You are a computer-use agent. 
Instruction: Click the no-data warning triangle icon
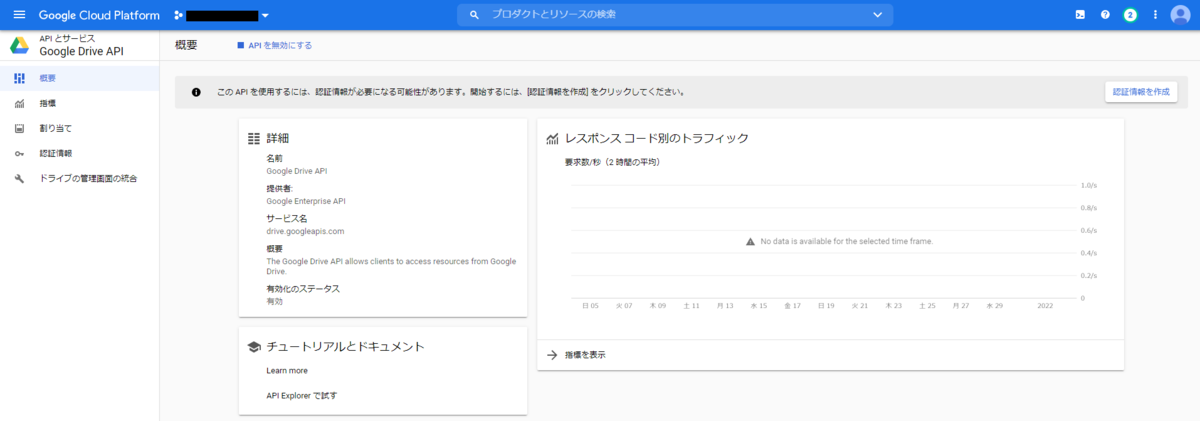750,241
